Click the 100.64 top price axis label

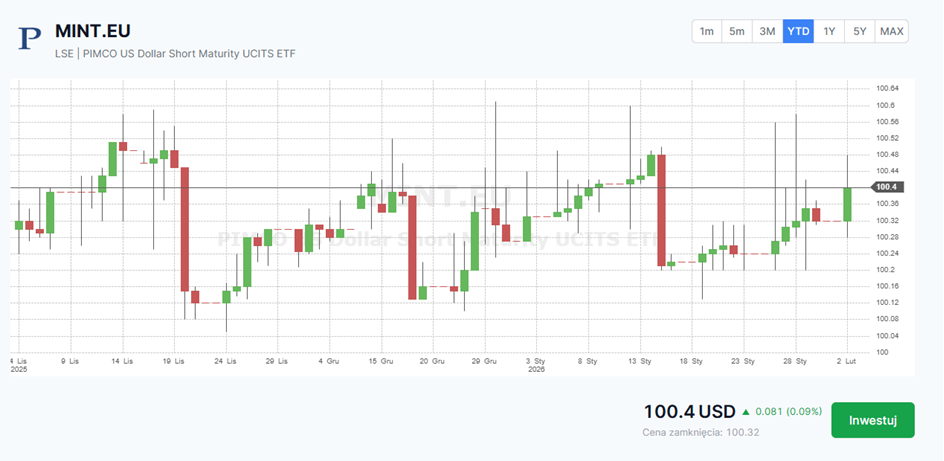(886, 89)
